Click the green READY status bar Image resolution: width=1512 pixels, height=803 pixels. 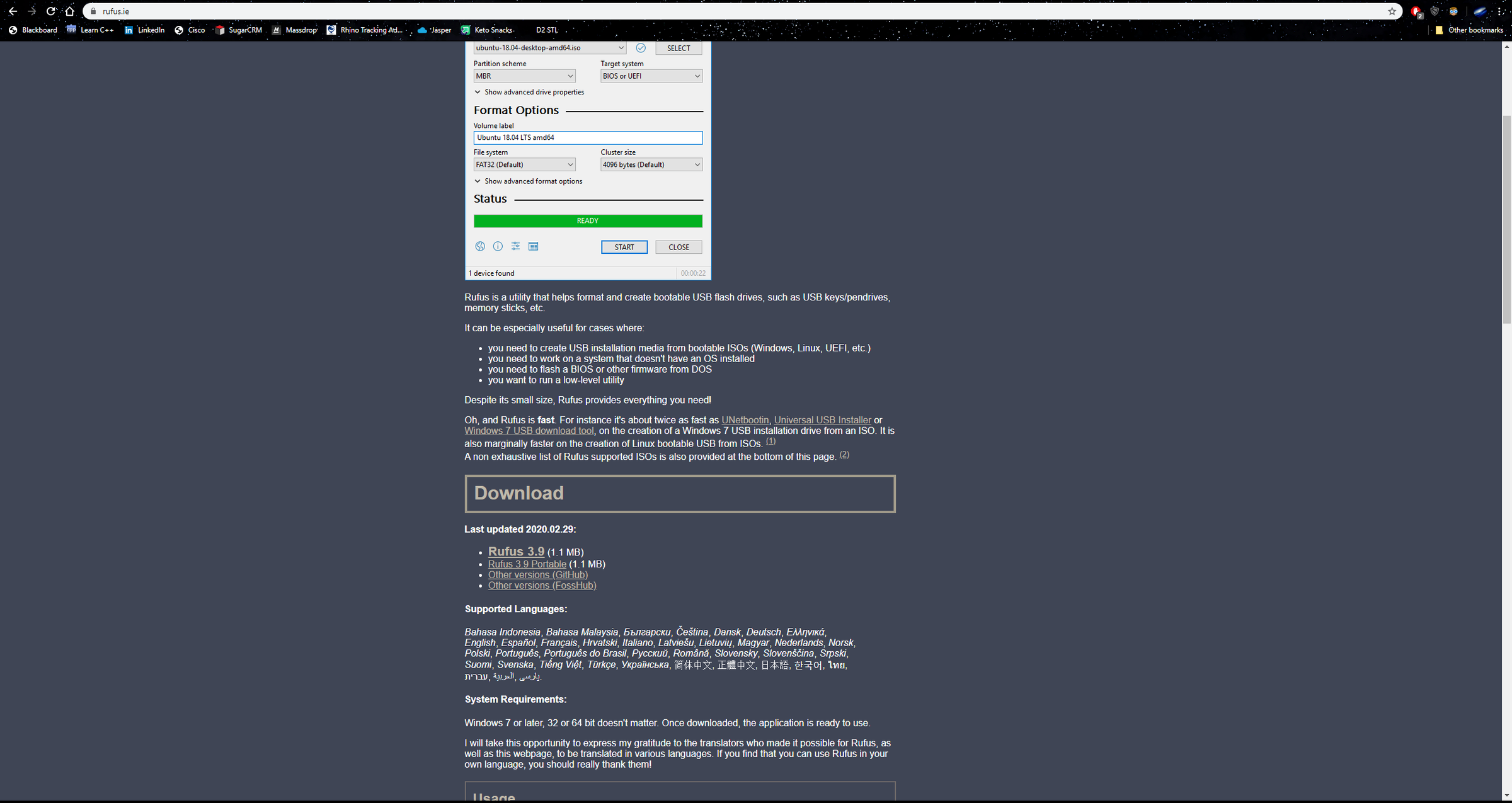pyautogui.click(x=588, y=220)
